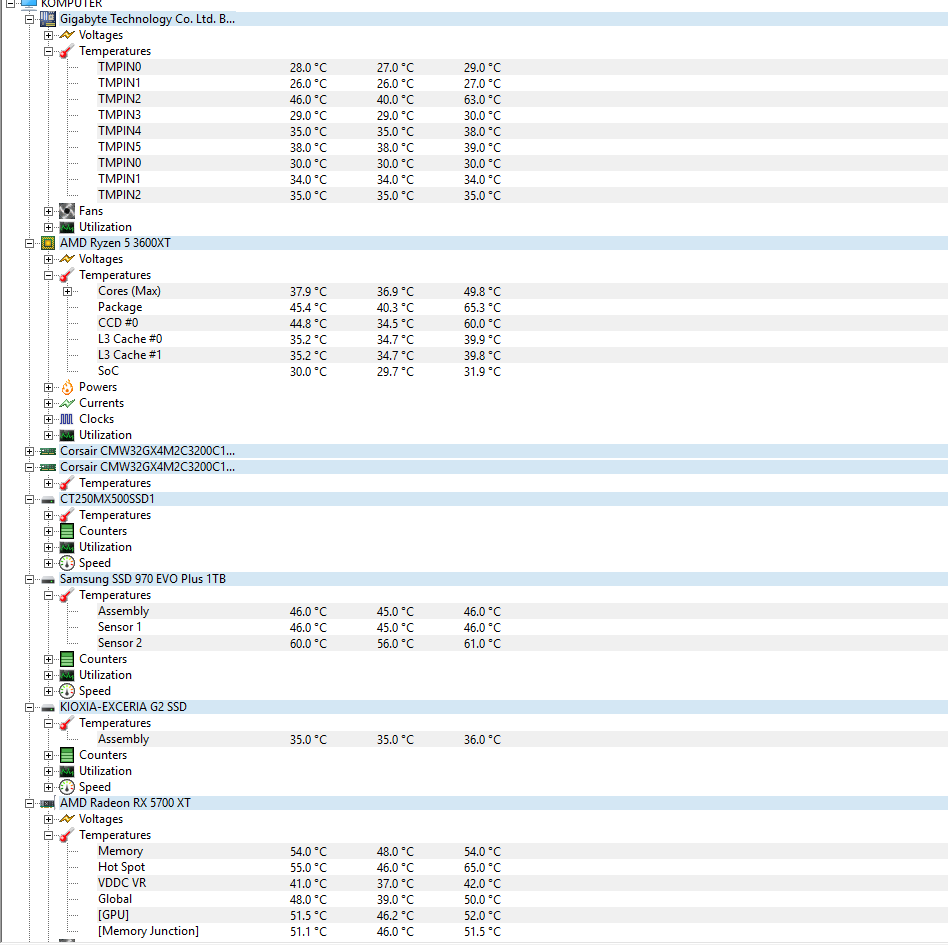948x945 pixels.
Task: Click the Fans icon under Gigabyte board
Action: tap(67, 211)
